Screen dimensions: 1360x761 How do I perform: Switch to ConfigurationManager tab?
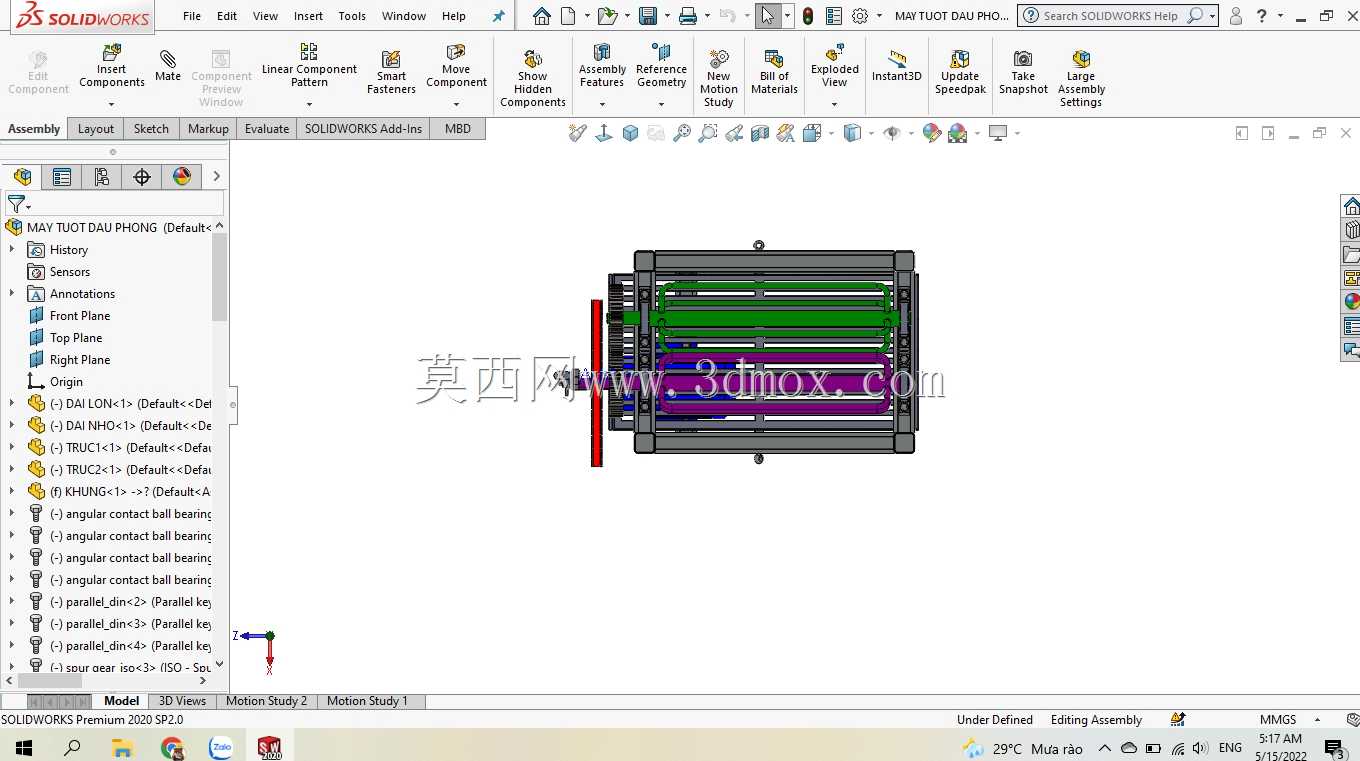tap(102, 177)
